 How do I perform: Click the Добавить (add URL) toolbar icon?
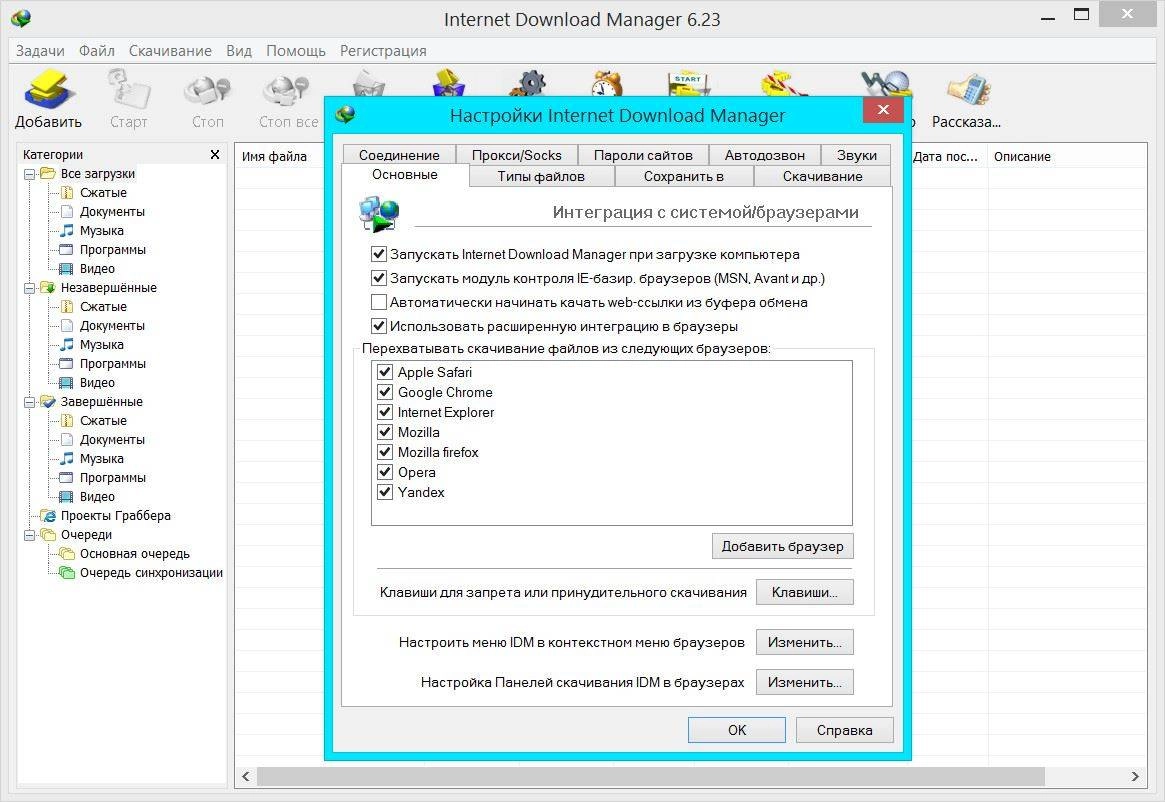(50, 89)
